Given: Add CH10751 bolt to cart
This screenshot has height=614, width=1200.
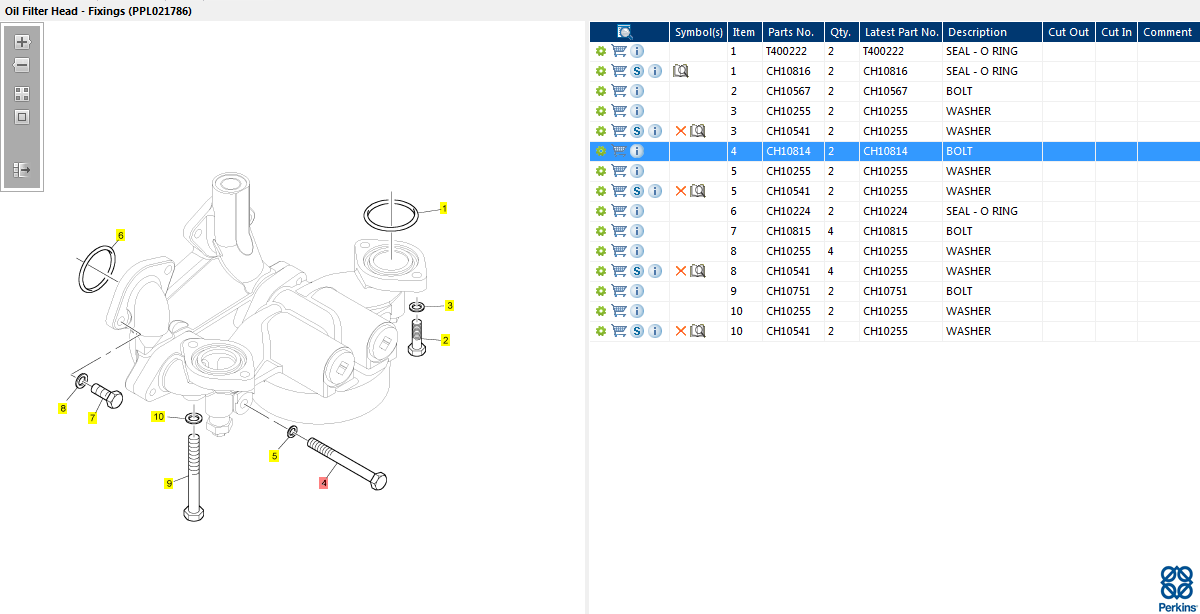Looking at the screenshot, I should pyautogui.click(x=619, y=291).
